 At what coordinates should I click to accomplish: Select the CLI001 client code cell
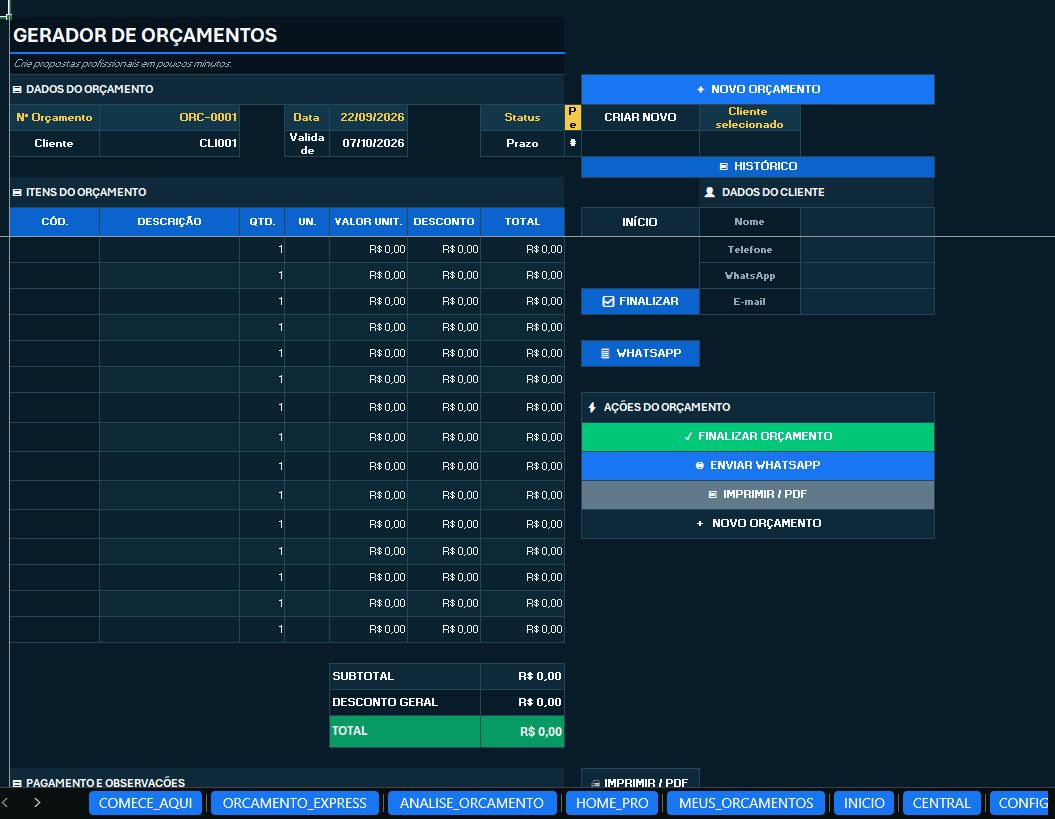[x=170, y=143]
